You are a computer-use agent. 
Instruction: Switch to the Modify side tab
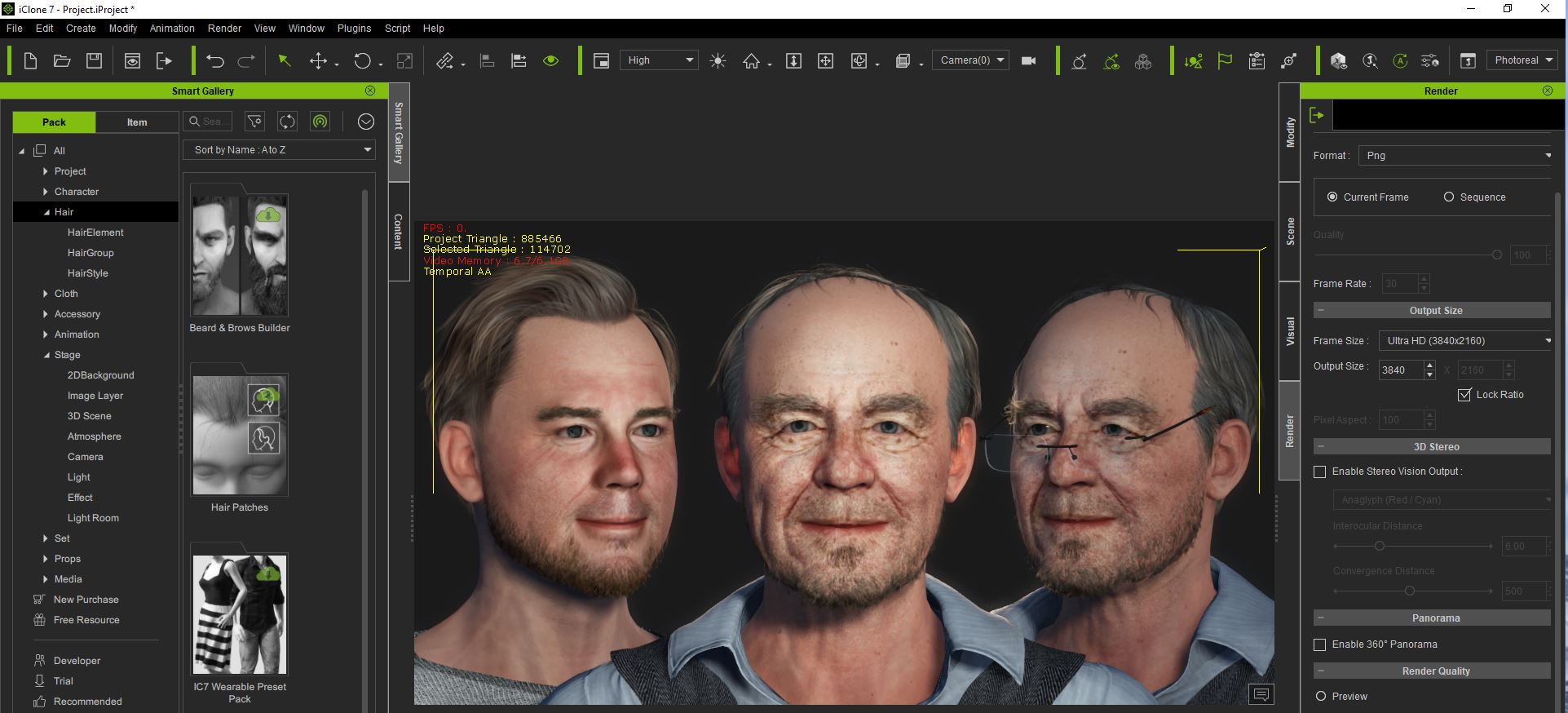point(1290,132)
